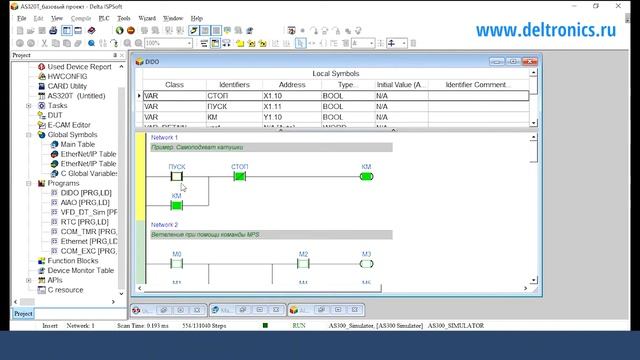Click the Project tree horizontal scrollbar thumb
The height and width of the screenshot is (360, 640).
pyautogui.click(x=27, y=302)
